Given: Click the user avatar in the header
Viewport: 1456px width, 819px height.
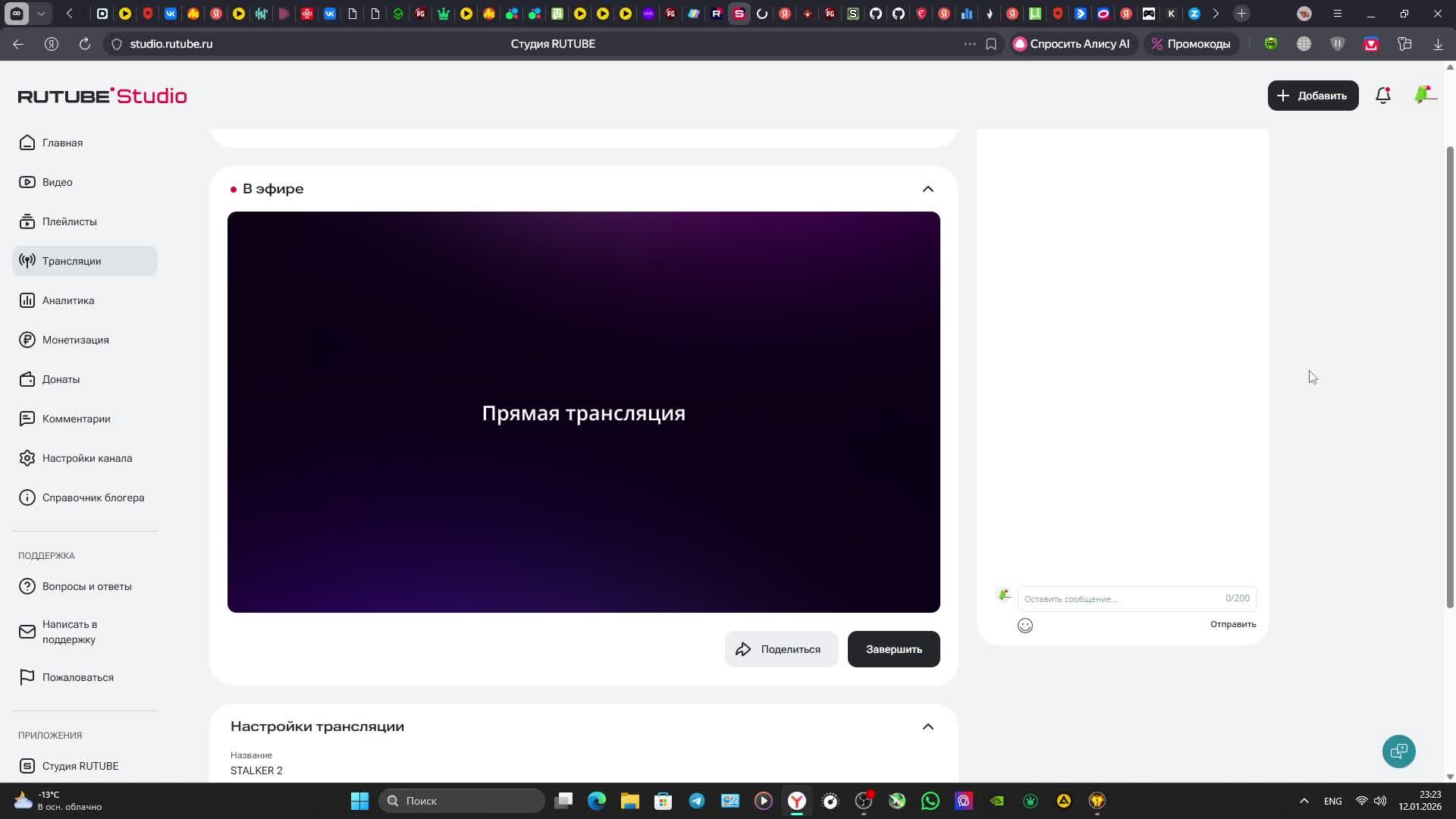Looking at the screenshot, I should (x=1424, y=96).
